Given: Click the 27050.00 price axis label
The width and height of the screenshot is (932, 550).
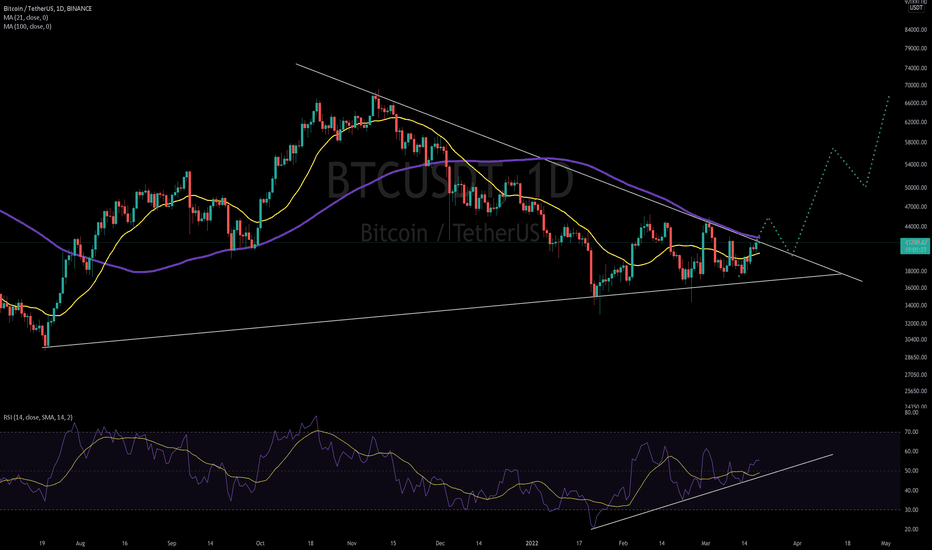Looking at the screenshot, I should point(915,375).
